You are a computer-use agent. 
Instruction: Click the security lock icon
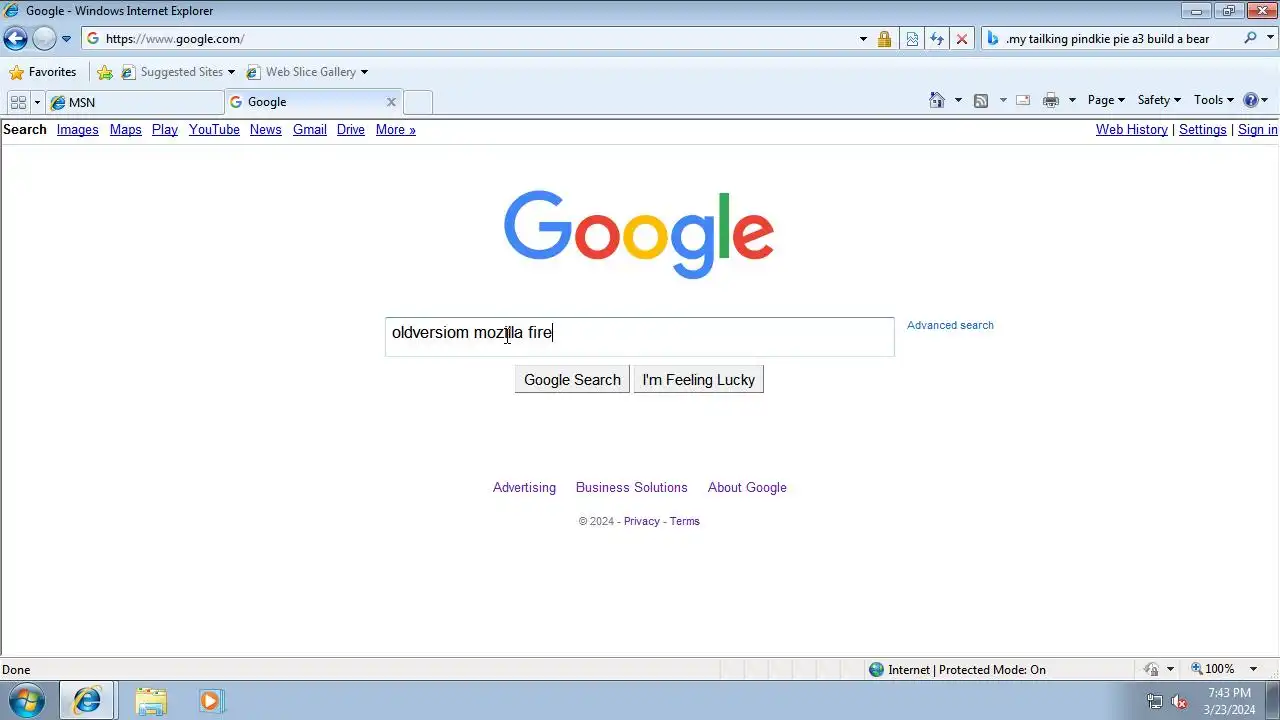[x=884, y=39]
